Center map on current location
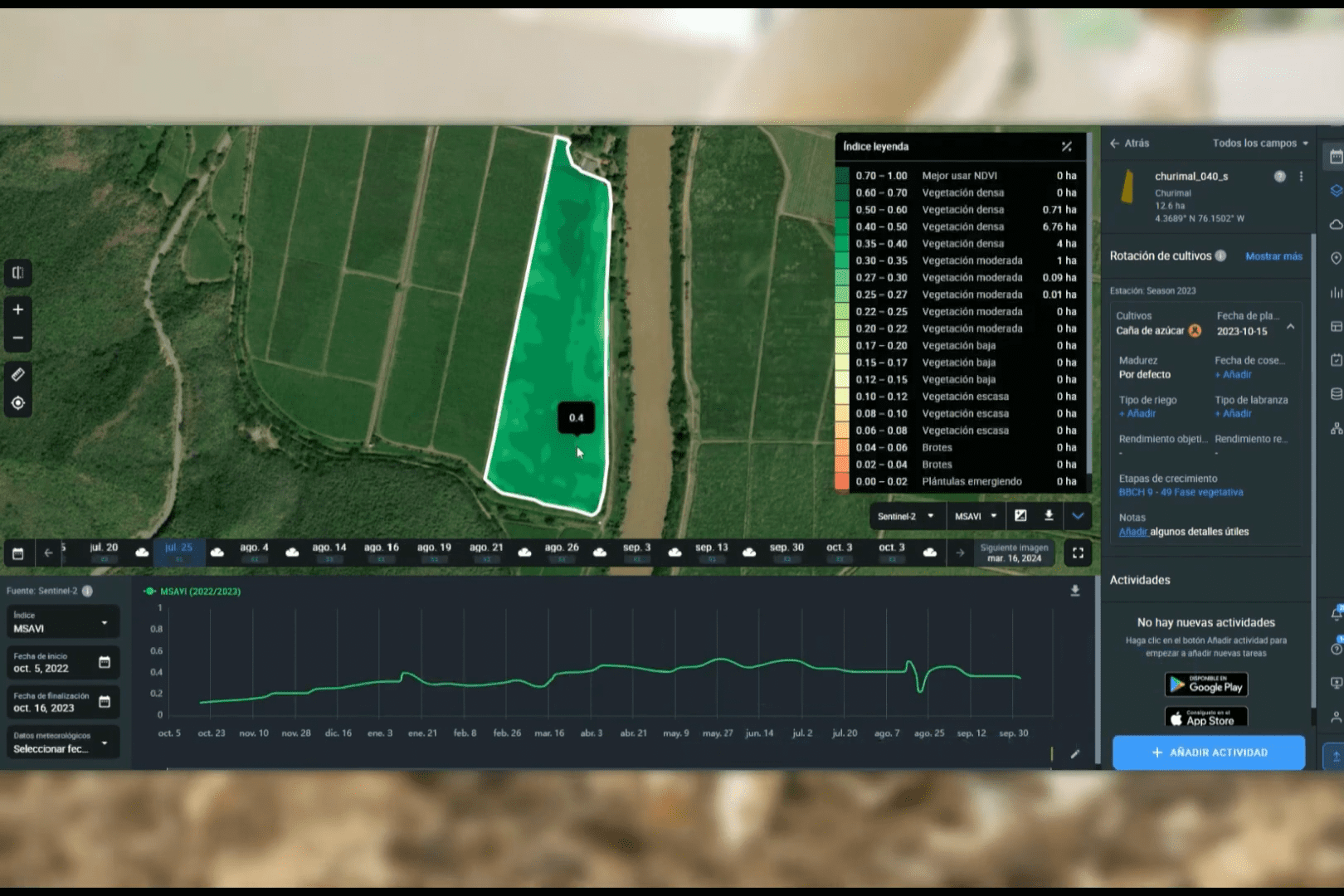Viewport: 1344px width, 896px height. (17, 403)
